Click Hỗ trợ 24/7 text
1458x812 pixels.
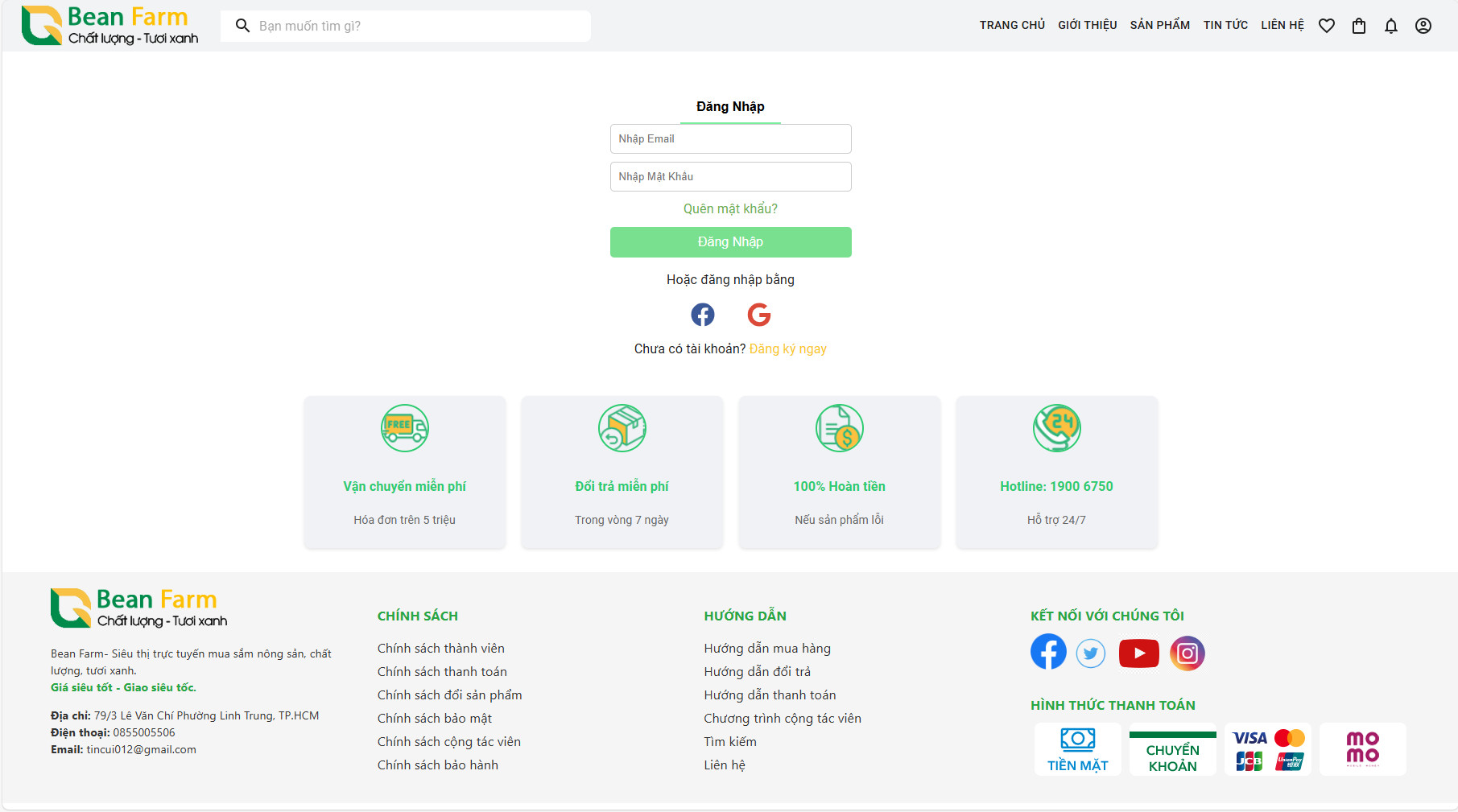click(1057, 521)
